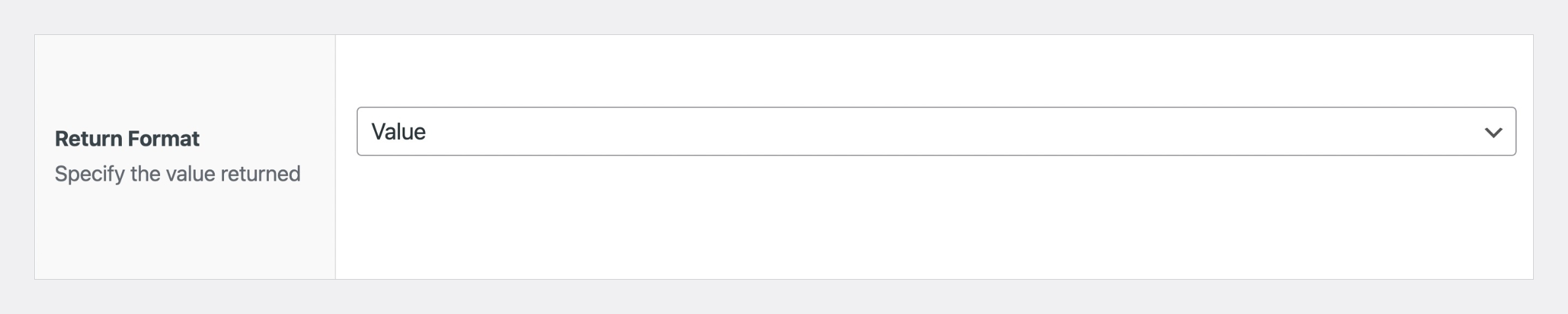Click the down arrow beside 'Value'
Image resolution: width=1568 pixels, height=314 pixels.
[x=1493, y=132]
